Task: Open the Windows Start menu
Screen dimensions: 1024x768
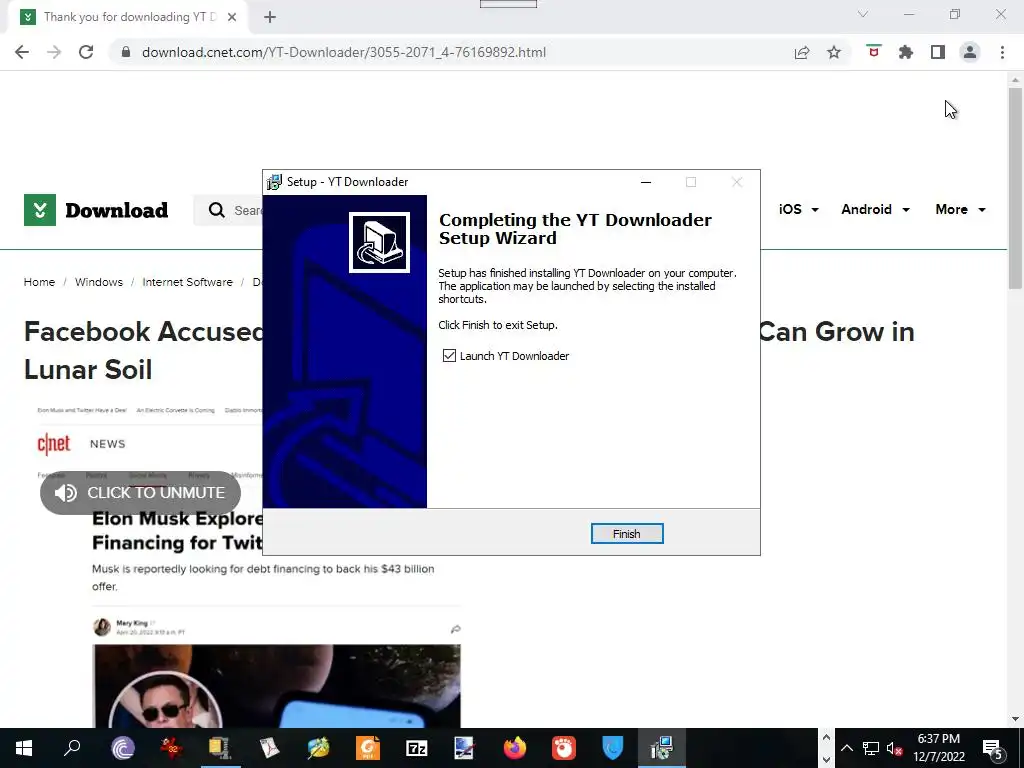Action: click(24, 748)
